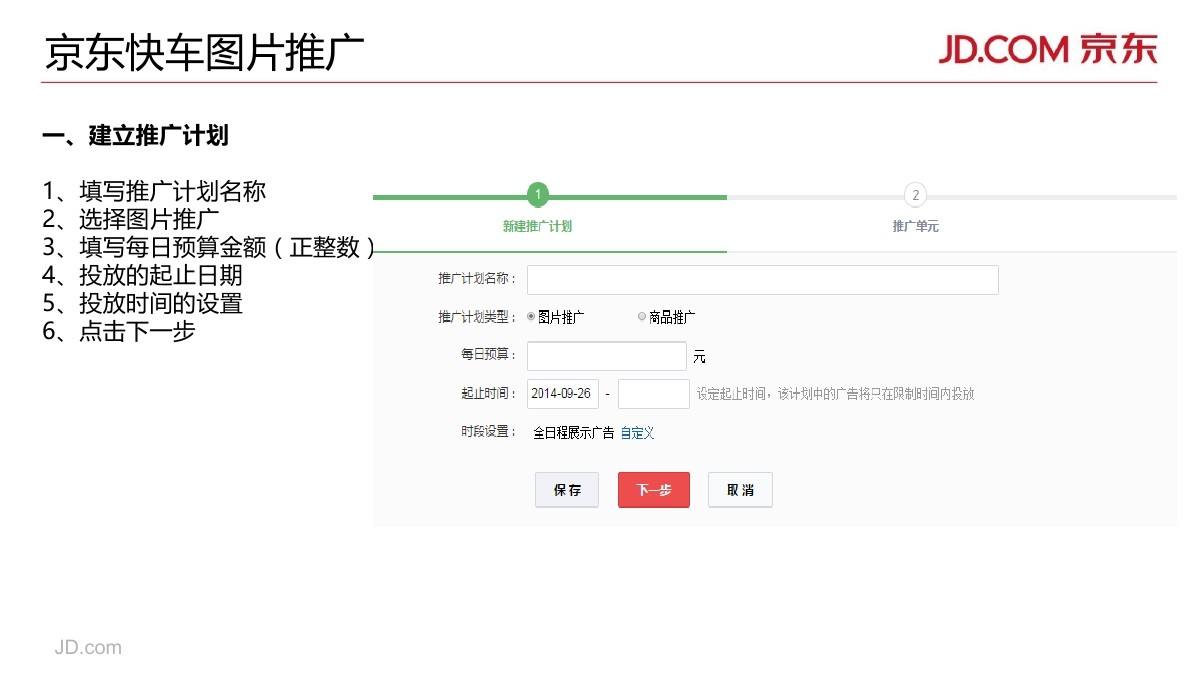
Task: Click step 1 circle in progress bar
Action: tap(538, 194)
